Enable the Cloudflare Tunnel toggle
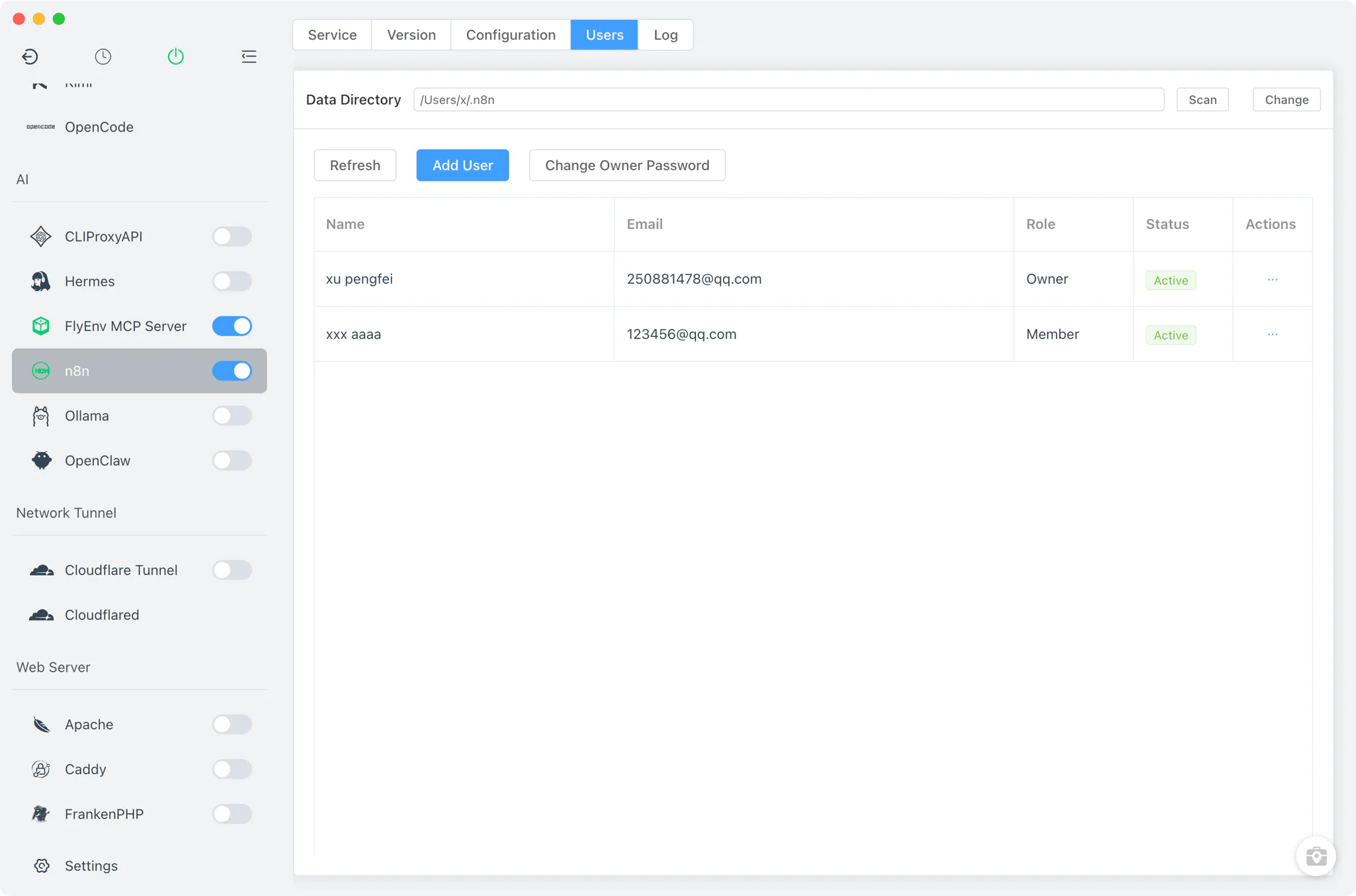The height and width of the screenshot is (896, 1356). (x=232, y=570)
